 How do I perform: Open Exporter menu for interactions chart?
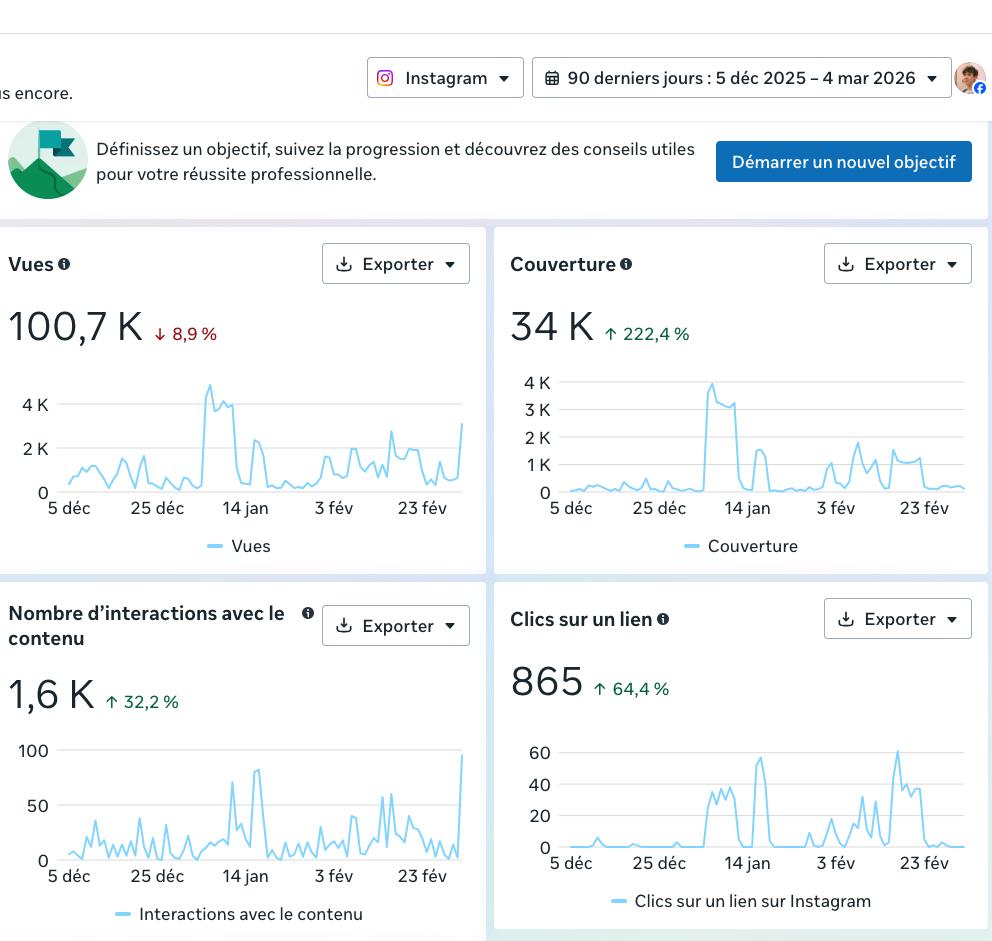coord(396,626)
